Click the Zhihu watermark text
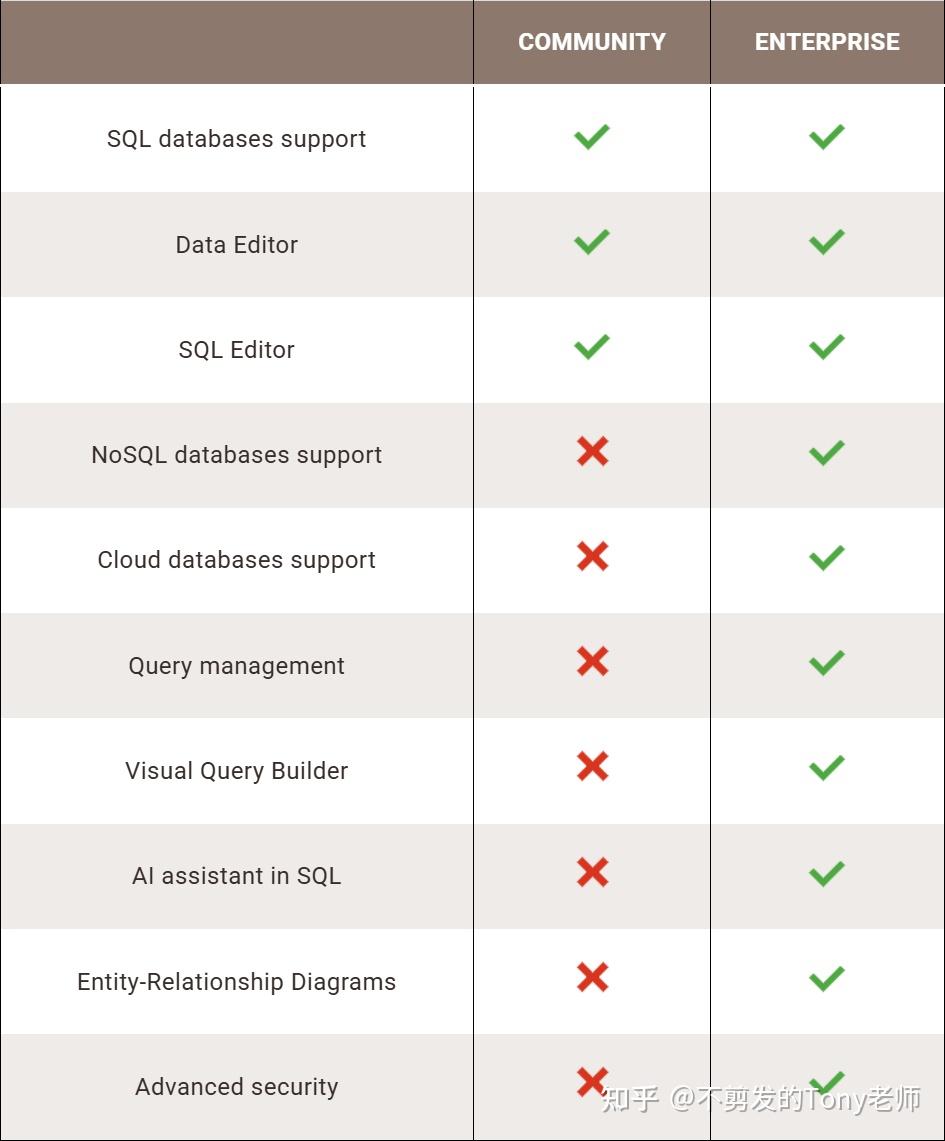The width and height of the screenshot is (945, 1141). click(x=762, y=1098)
